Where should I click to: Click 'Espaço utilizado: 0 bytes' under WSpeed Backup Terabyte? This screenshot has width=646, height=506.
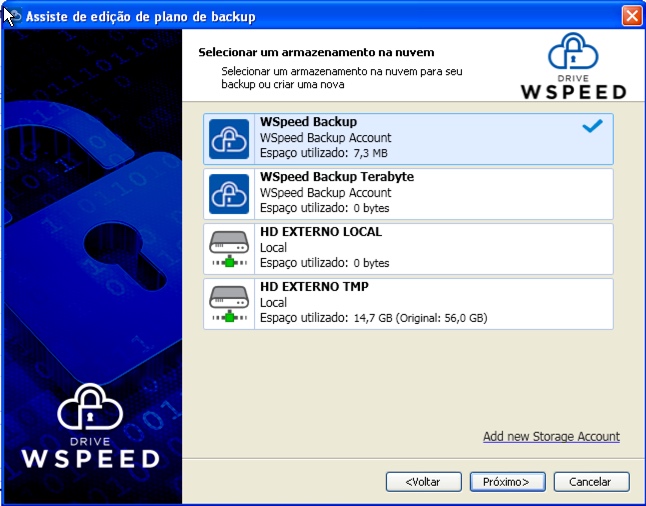pyautogui.click(x=324, y=208)
